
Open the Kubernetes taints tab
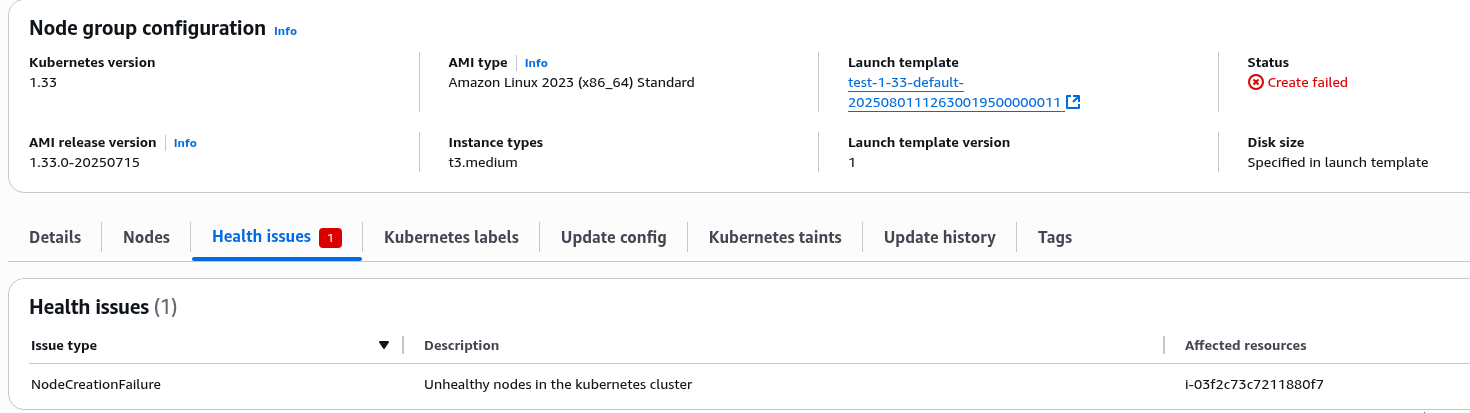pyautogui.click(x=775, y=237)
